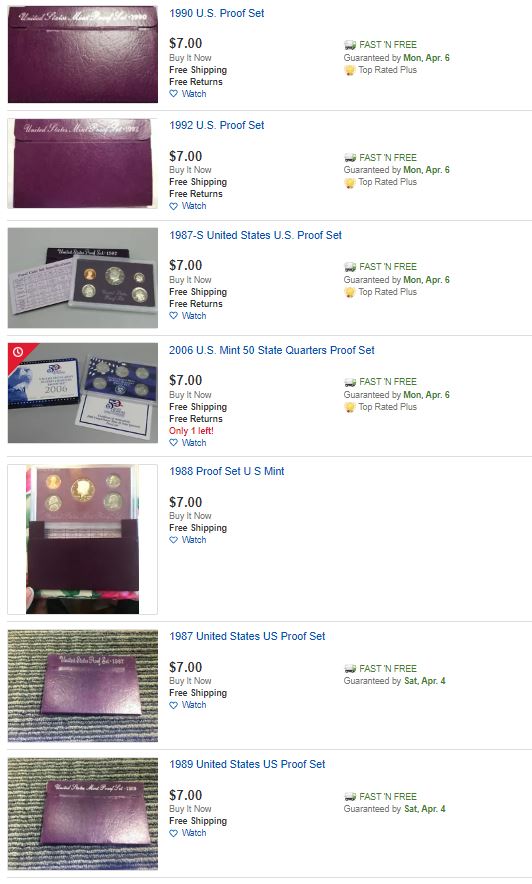Screen dimensions: 532x884
Task: Open the 1990 U.S. Proof Set listing title
Action: pos(216,14)
